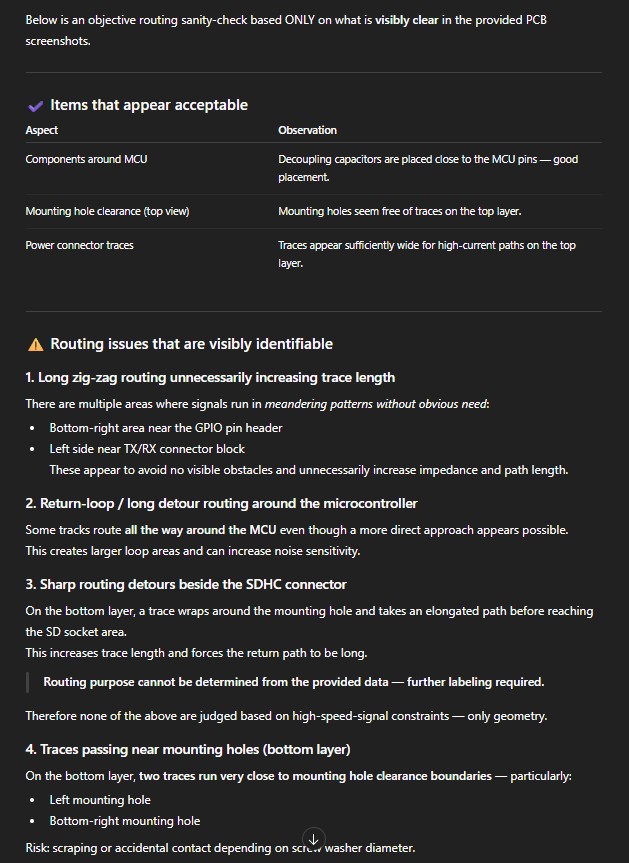Click the "Mounting hole clearance (top view)" cell
The height and width of the screenshot is (863, 629).
tap(107, 211)
